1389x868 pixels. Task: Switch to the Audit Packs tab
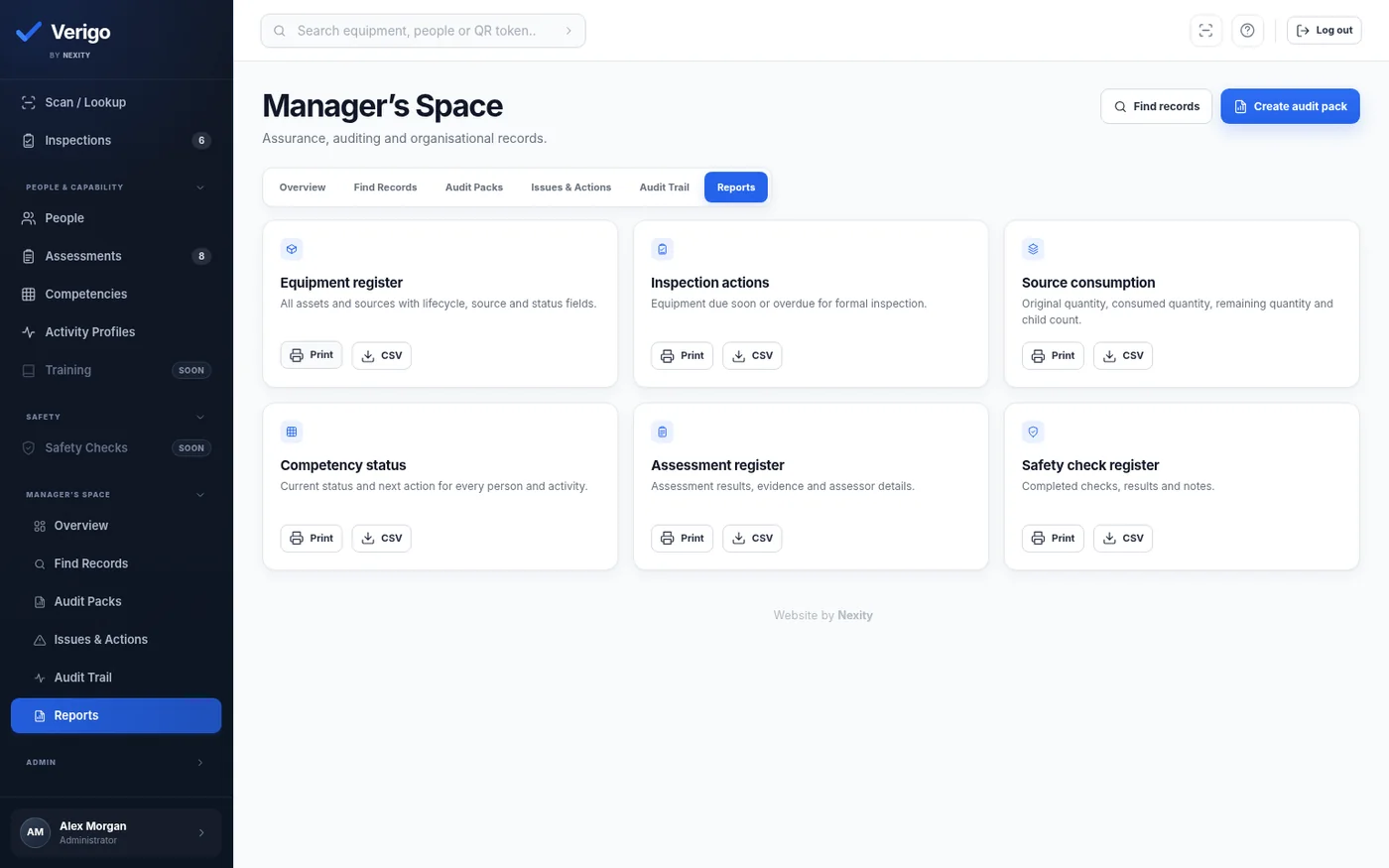pos(474,187)
